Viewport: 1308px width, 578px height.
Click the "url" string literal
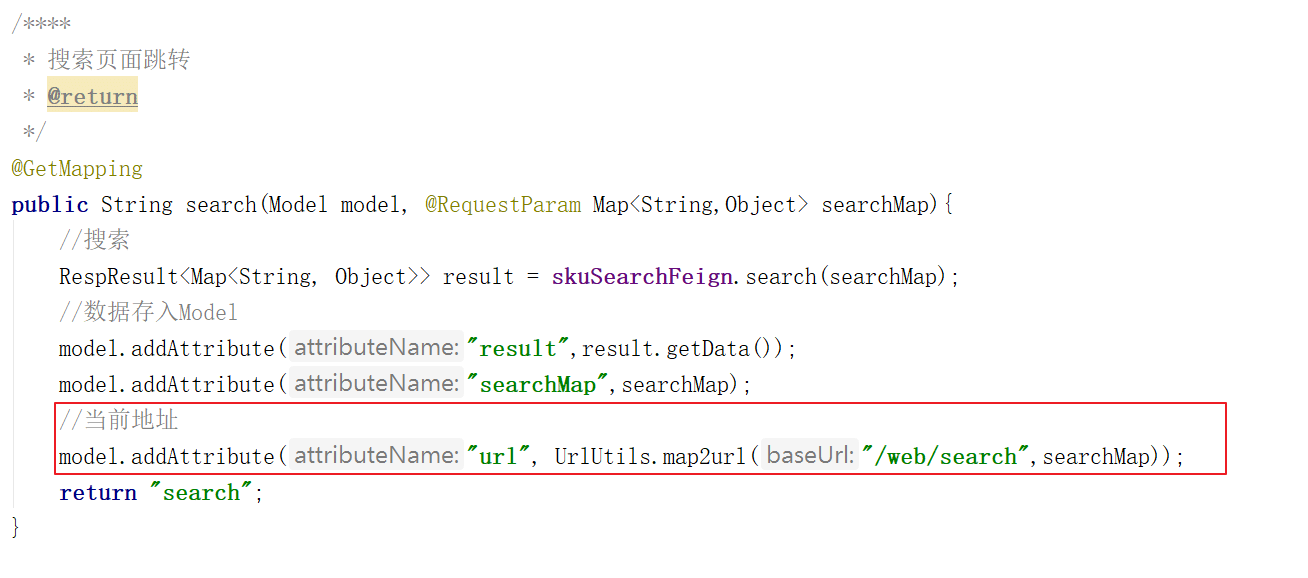click(x=498, y=457)
